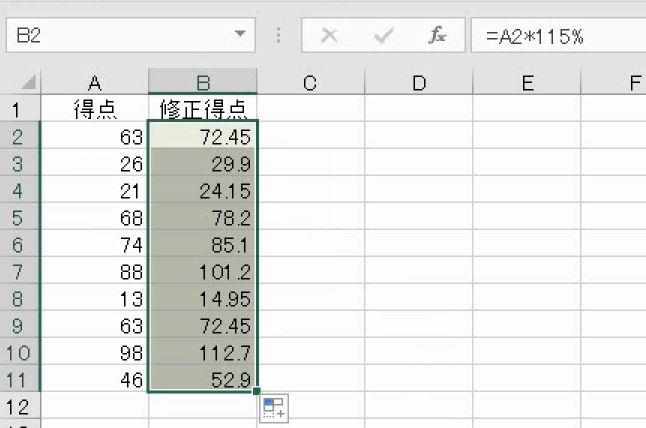Click cell A10 with value 98
The height and width of the screenshot is (428, 646).
tap(95, 351)
